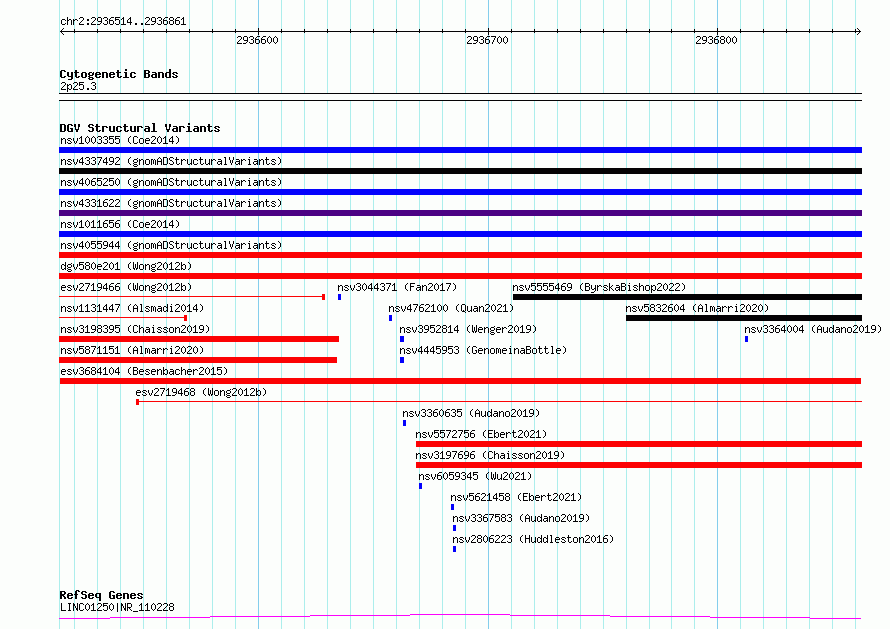Open nsv4762100 (Quan2021) label
This screenshot has width=890, height=629.
451,308
